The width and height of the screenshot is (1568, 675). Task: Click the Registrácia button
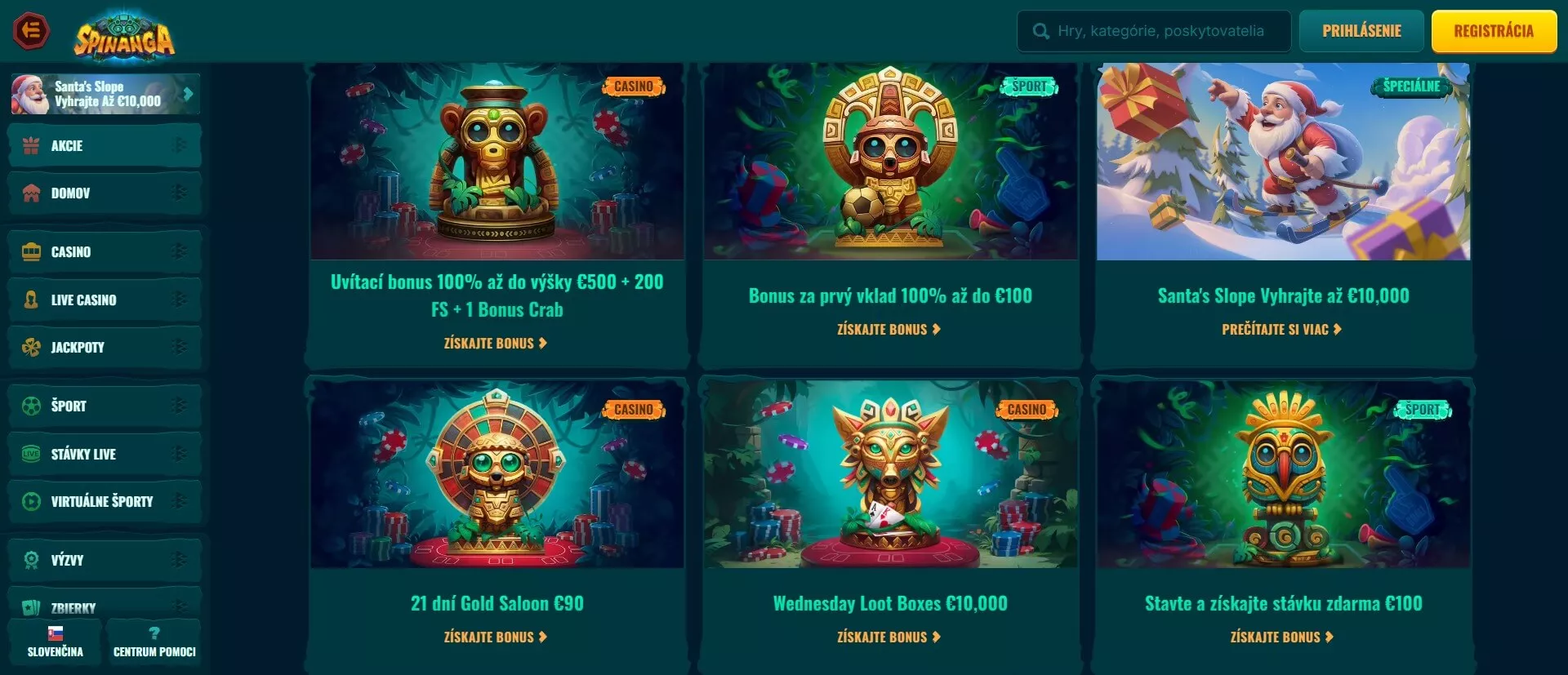pyautogui.click(x=1494, y=31)
